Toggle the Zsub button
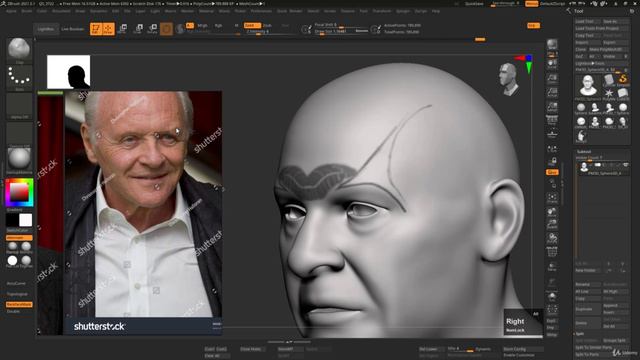640x360 pixels. tap(267, 25)
